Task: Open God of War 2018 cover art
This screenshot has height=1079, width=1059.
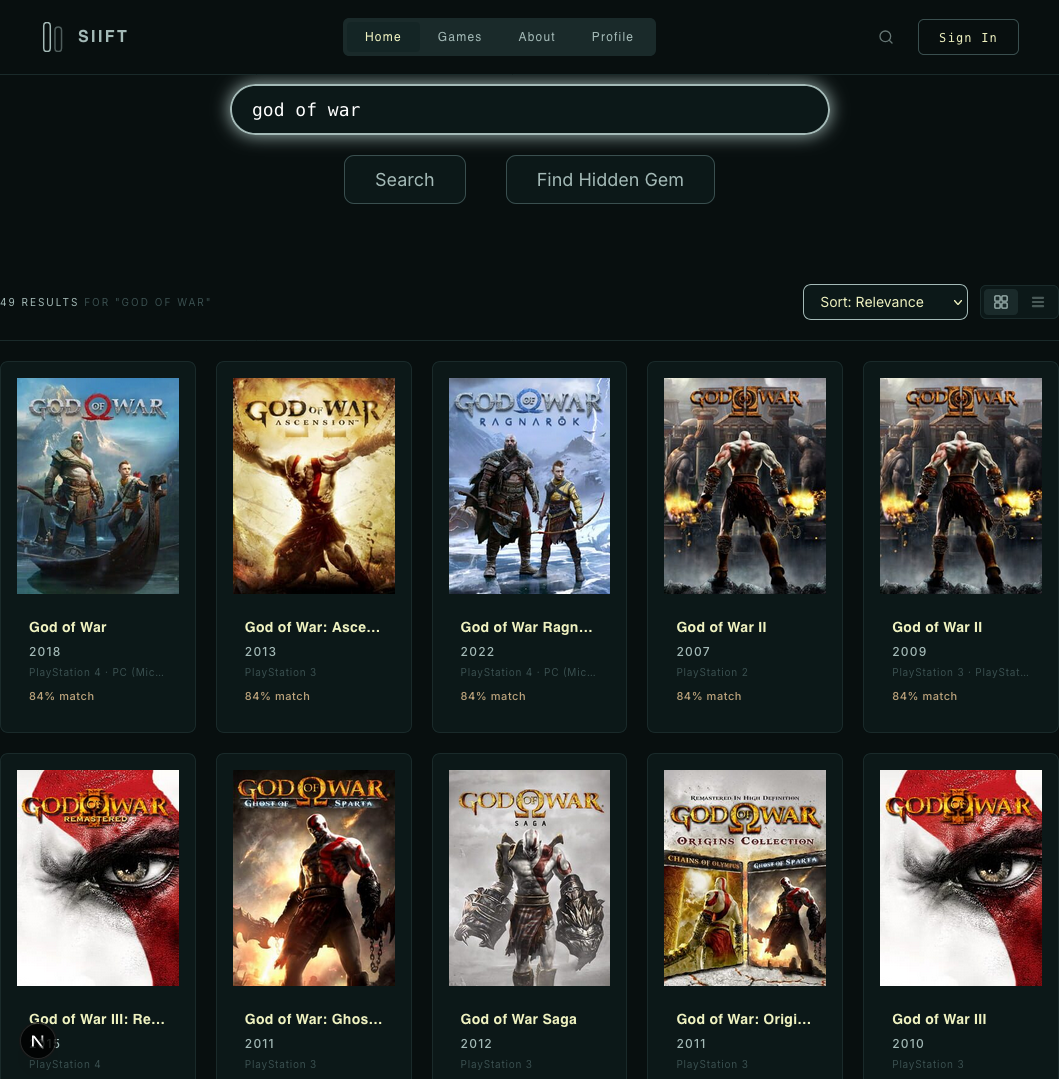Action: pyautogui.click(x=98, y=486)
